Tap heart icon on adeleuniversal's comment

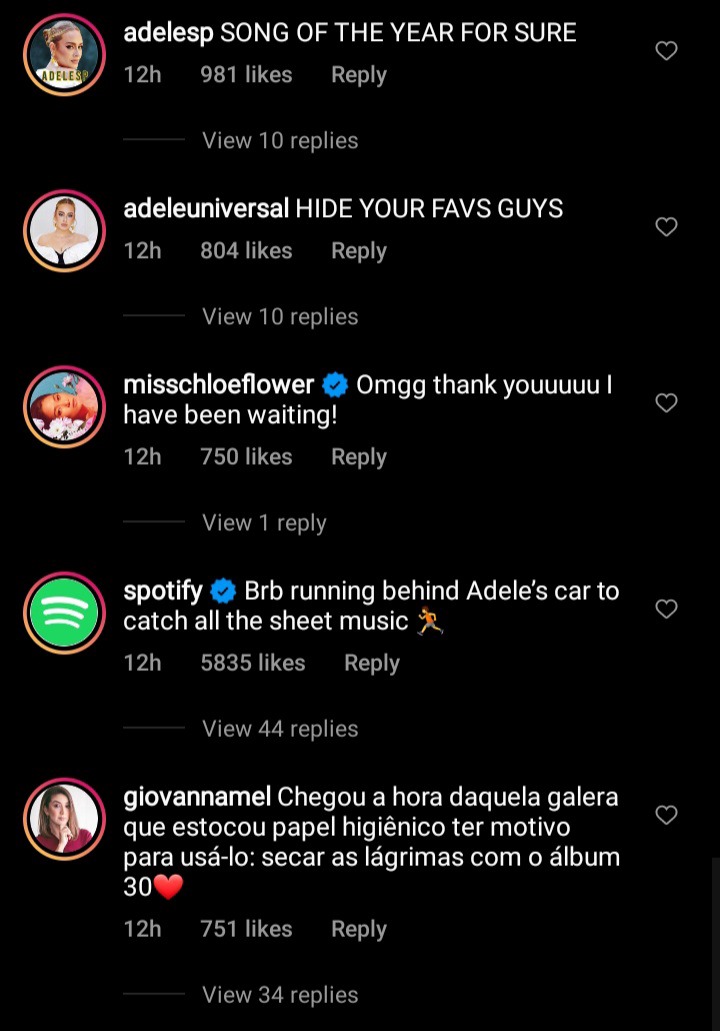(x=666, y=227)
